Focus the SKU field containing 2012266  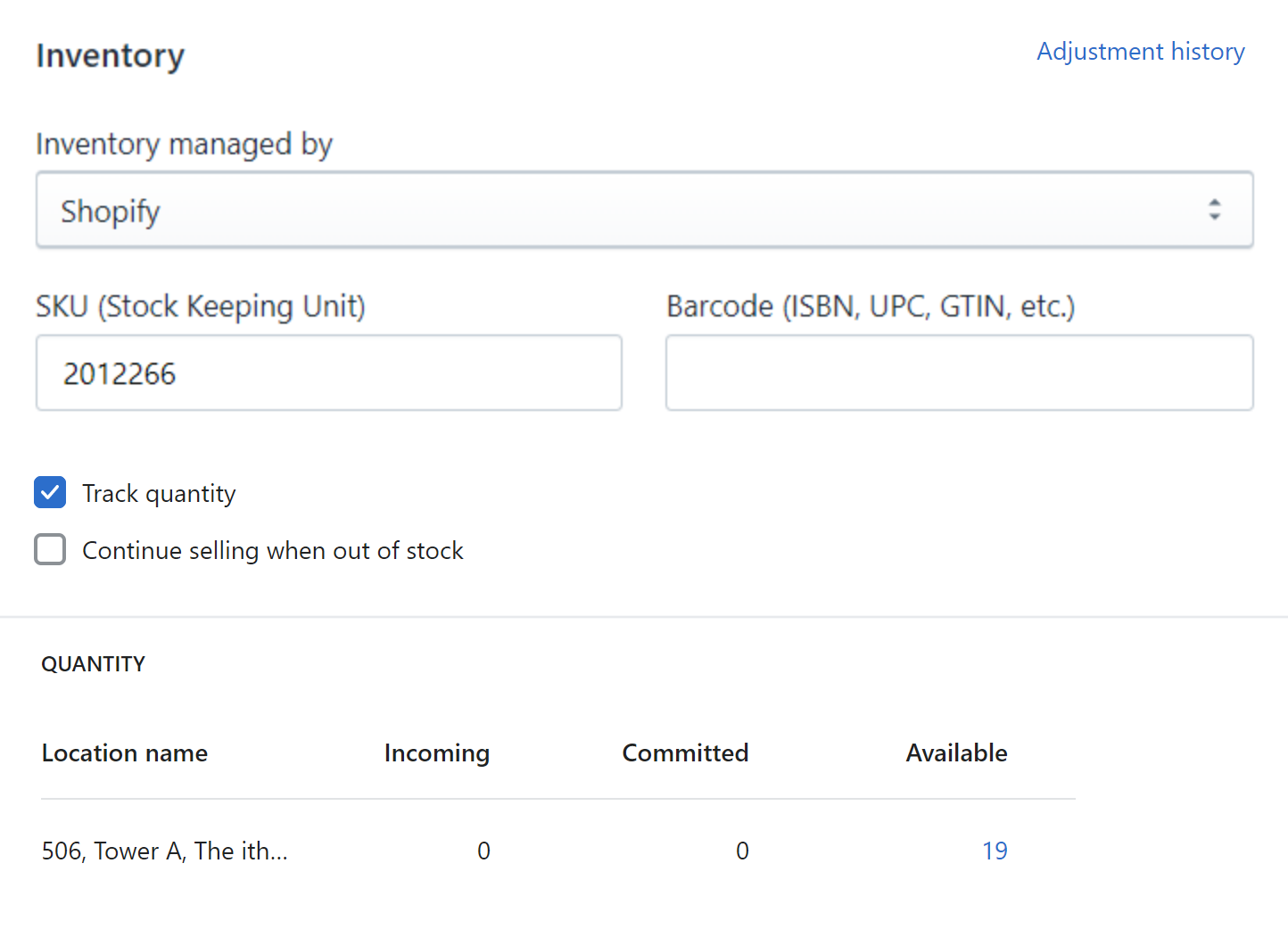pos(328,374)
